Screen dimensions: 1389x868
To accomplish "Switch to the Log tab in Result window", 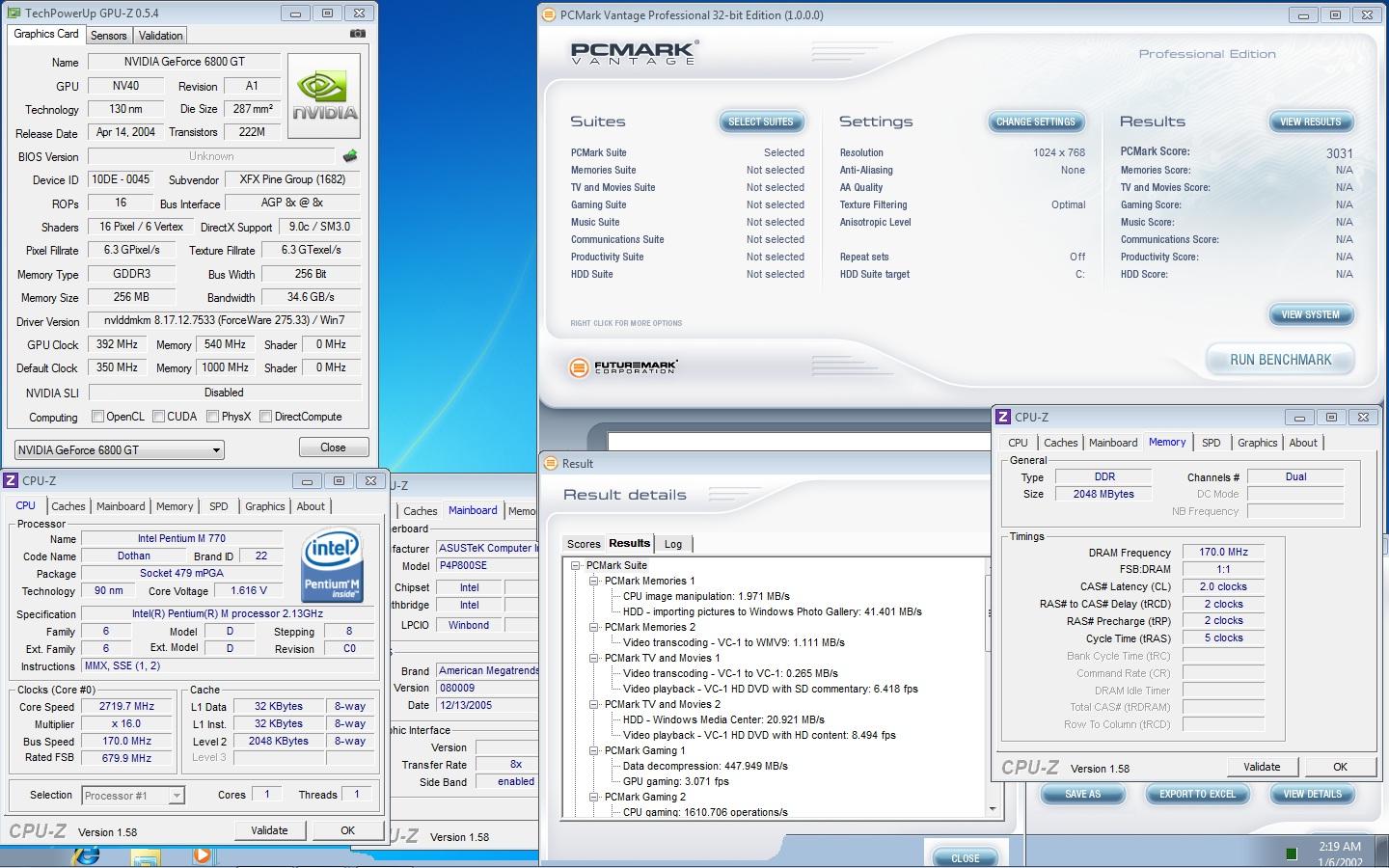I will click(x=673, y=544).
